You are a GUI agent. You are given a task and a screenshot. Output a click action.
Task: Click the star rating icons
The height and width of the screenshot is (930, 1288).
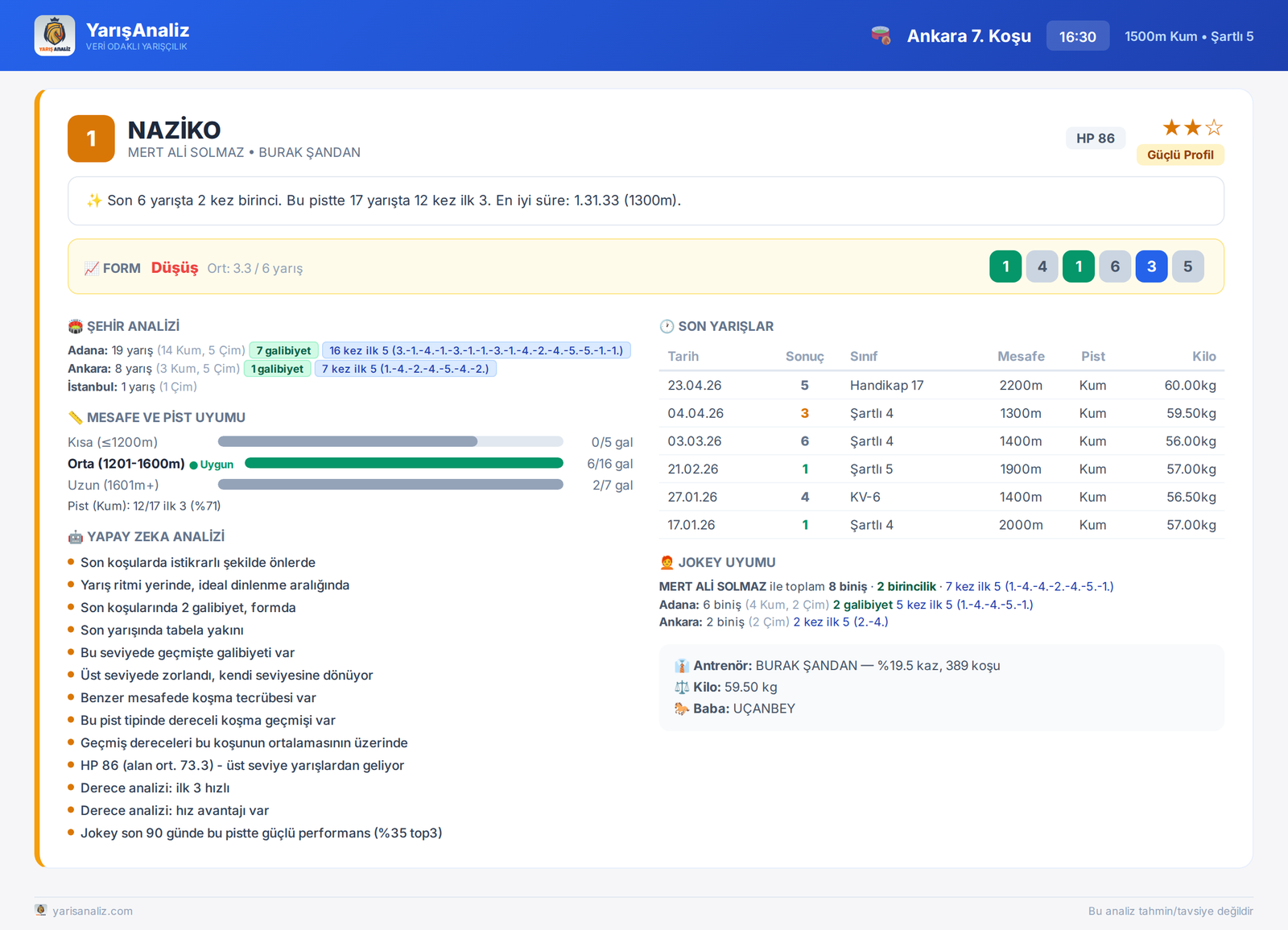pos(1192,127)
